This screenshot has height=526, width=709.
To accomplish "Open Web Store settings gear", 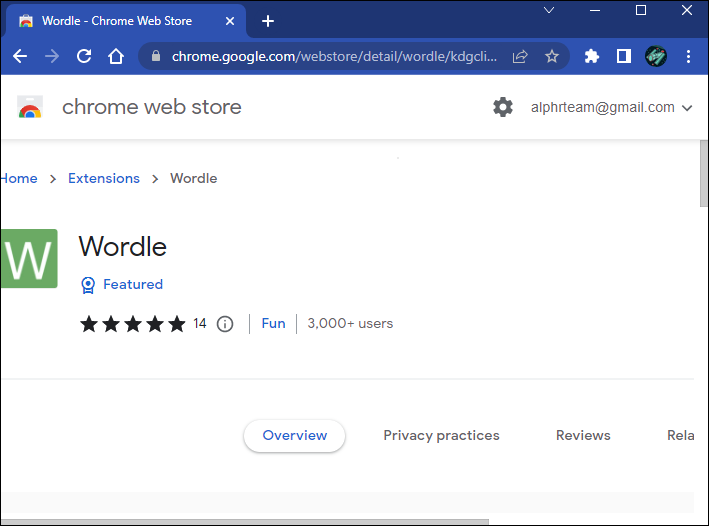I will [x=503, y=107].
